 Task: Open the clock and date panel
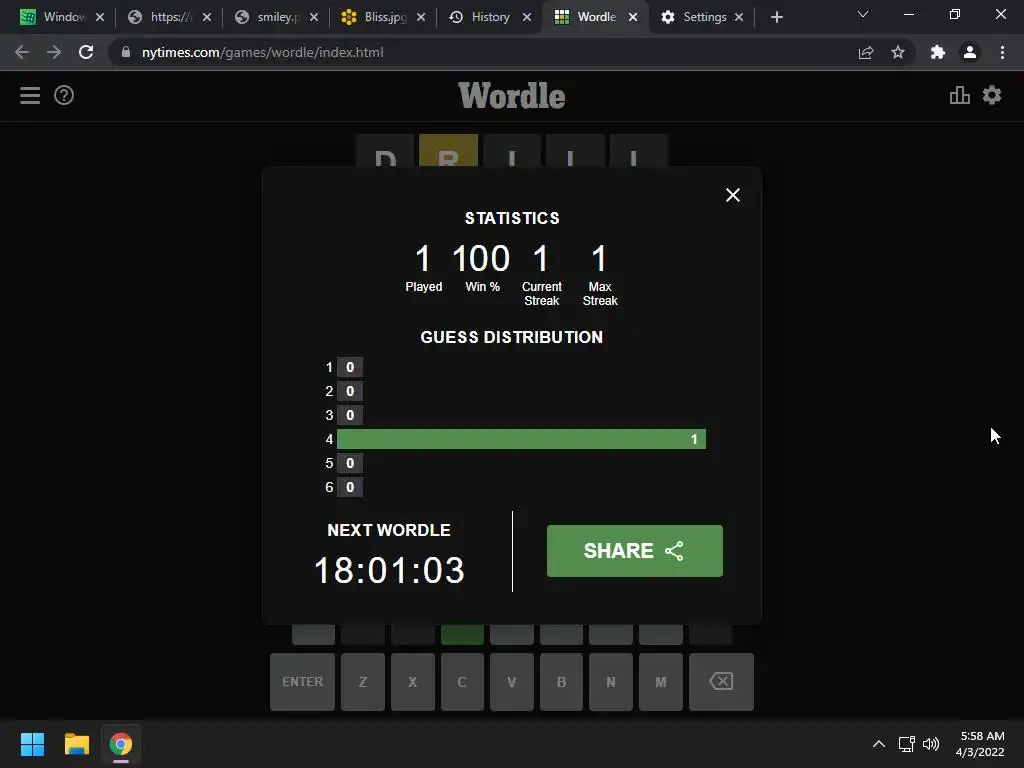980,744
